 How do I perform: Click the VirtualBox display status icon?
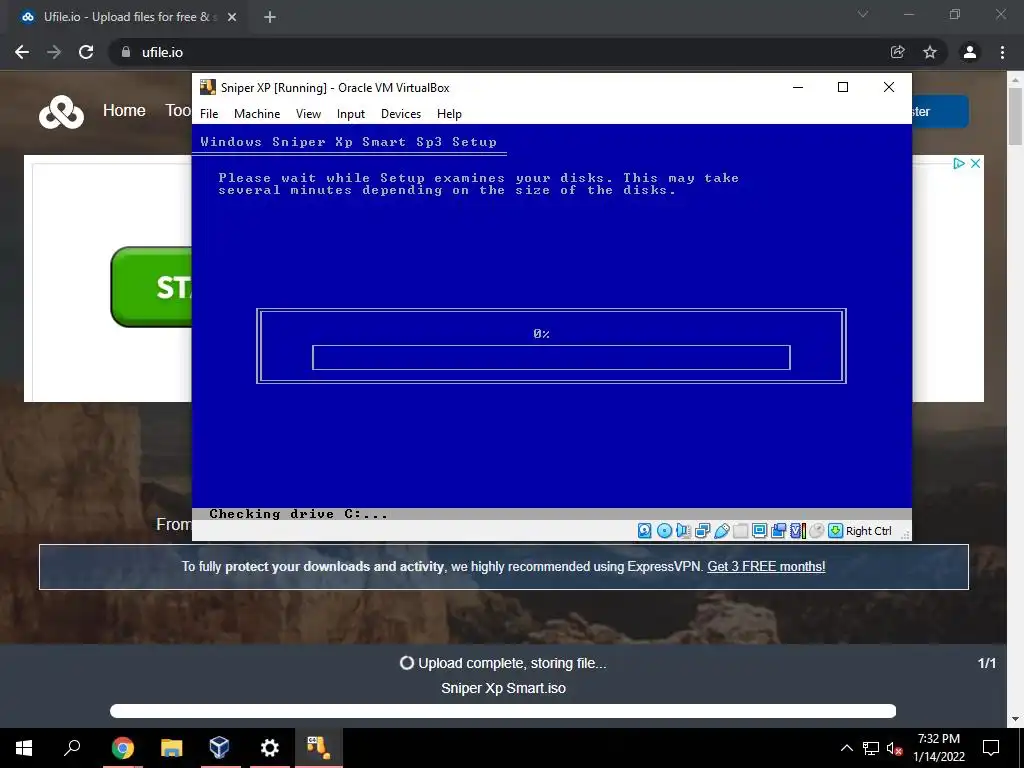pyautogui.click(x=760, y=531)
